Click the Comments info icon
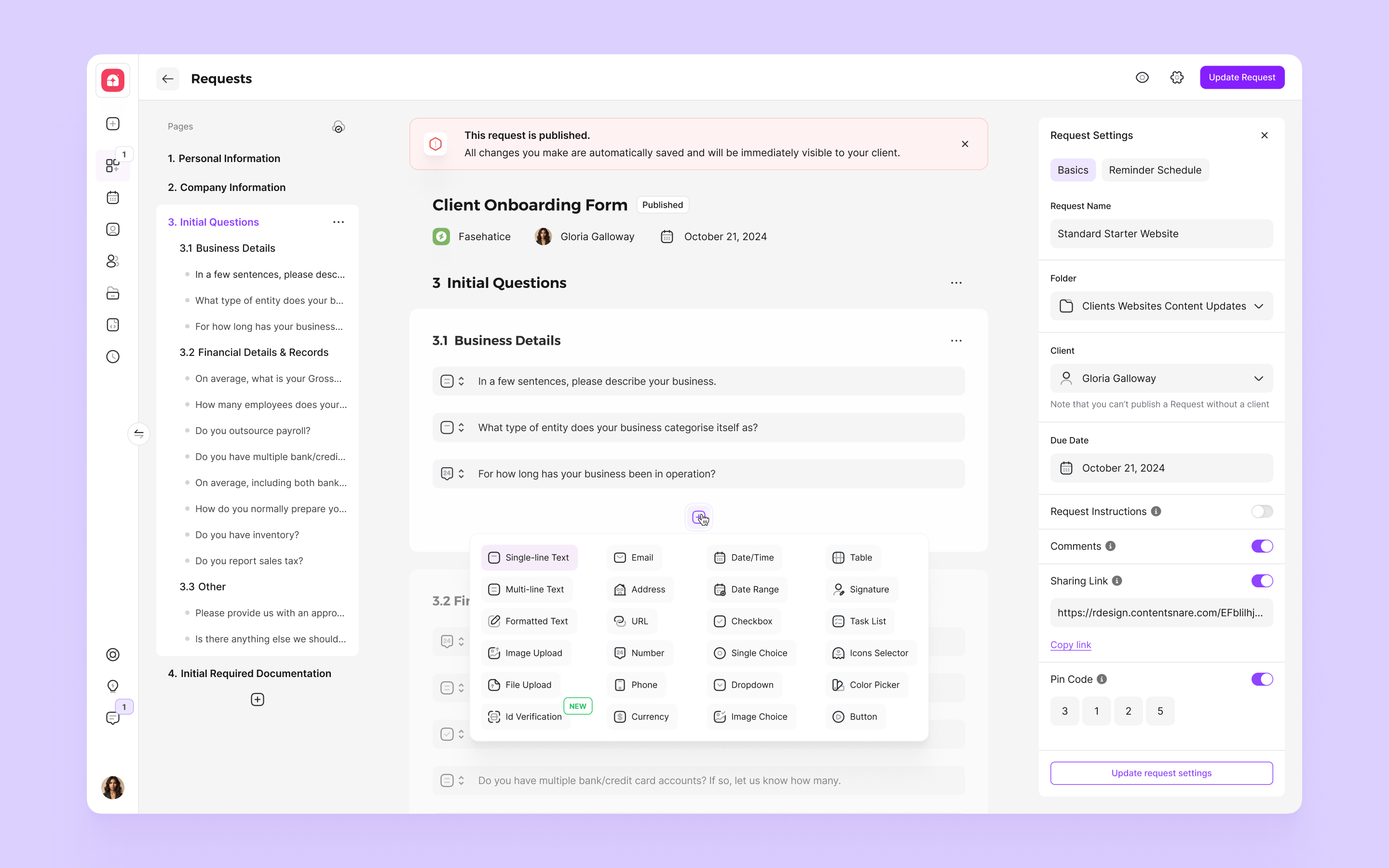Image resolution: width=1389 pixels, height=868 pixels. [x=1111, y=546]
